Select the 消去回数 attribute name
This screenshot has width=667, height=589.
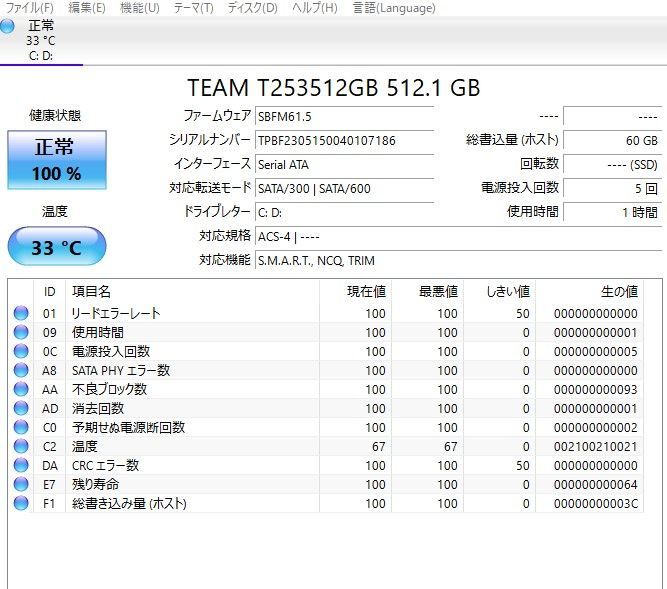tap(98, 408)
